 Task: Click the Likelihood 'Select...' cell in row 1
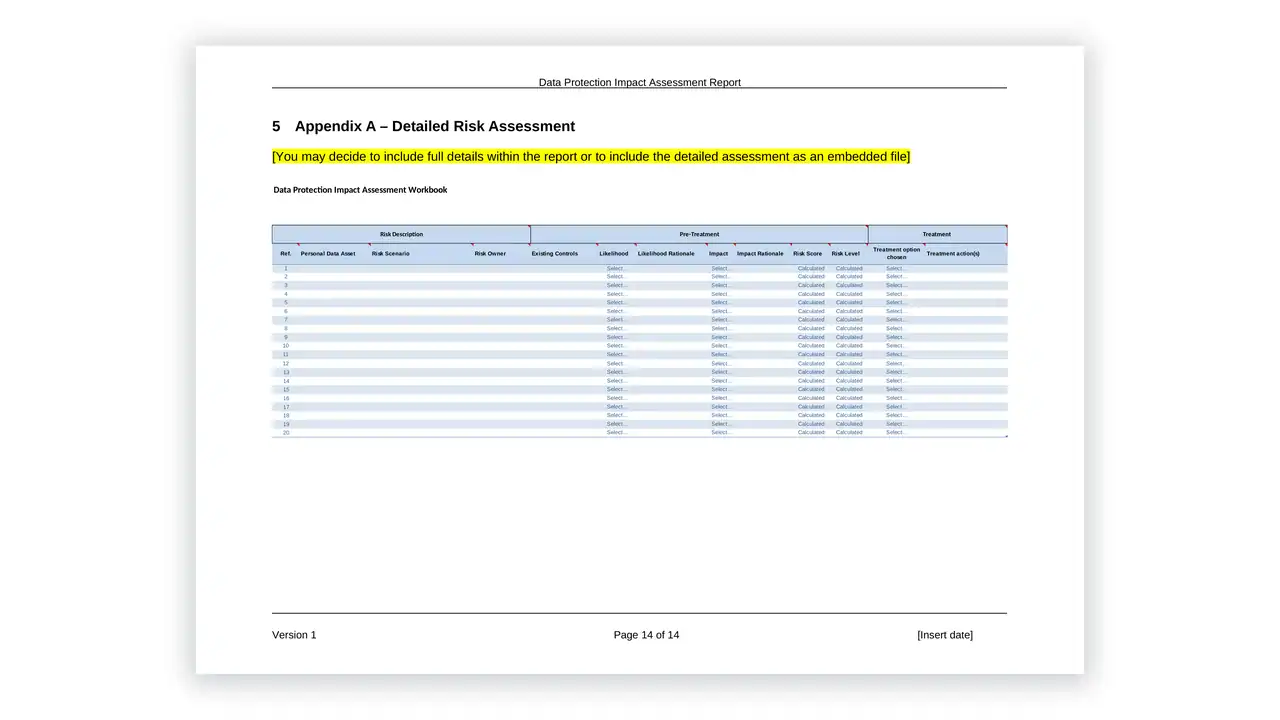(x=617, y=268)
